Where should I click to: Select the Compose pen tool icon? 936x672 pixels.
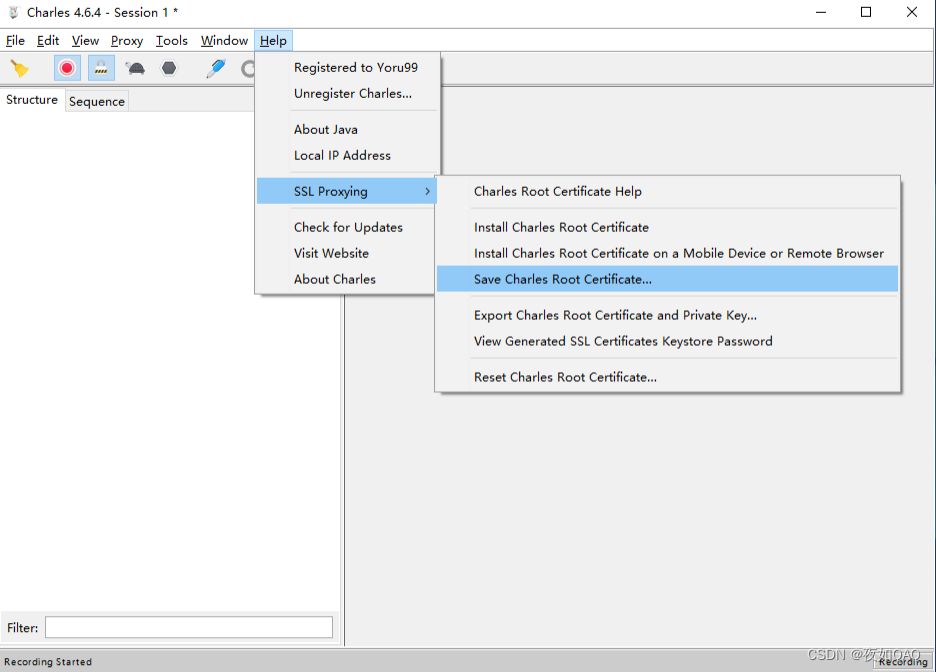click(216, 69)
